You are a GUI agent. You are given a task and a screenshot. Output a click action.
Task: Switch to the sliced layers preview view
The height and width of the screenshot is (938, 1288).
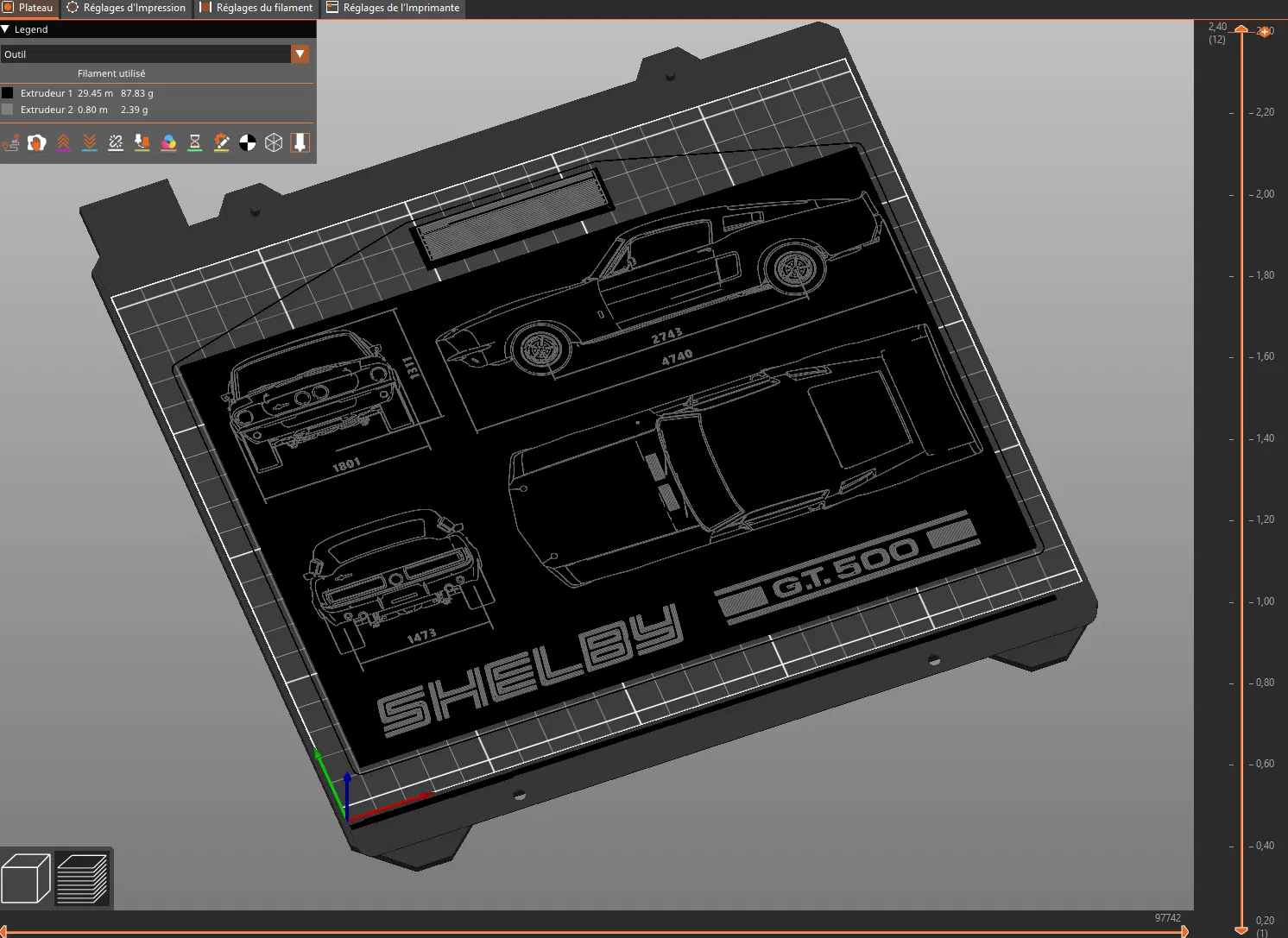point(82,878)
